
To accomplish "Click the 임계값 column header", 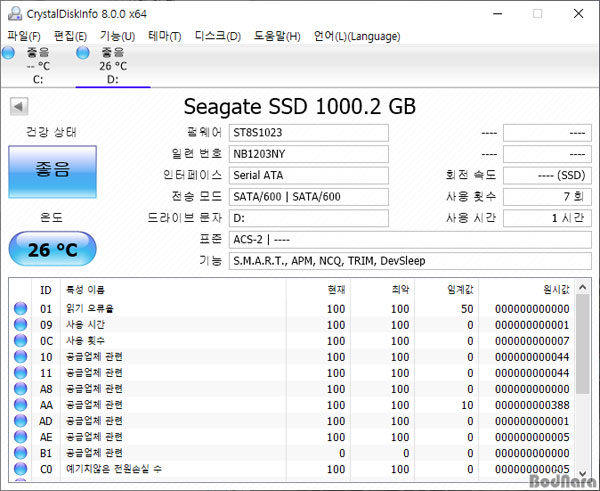I will click(x=446, y=290).
